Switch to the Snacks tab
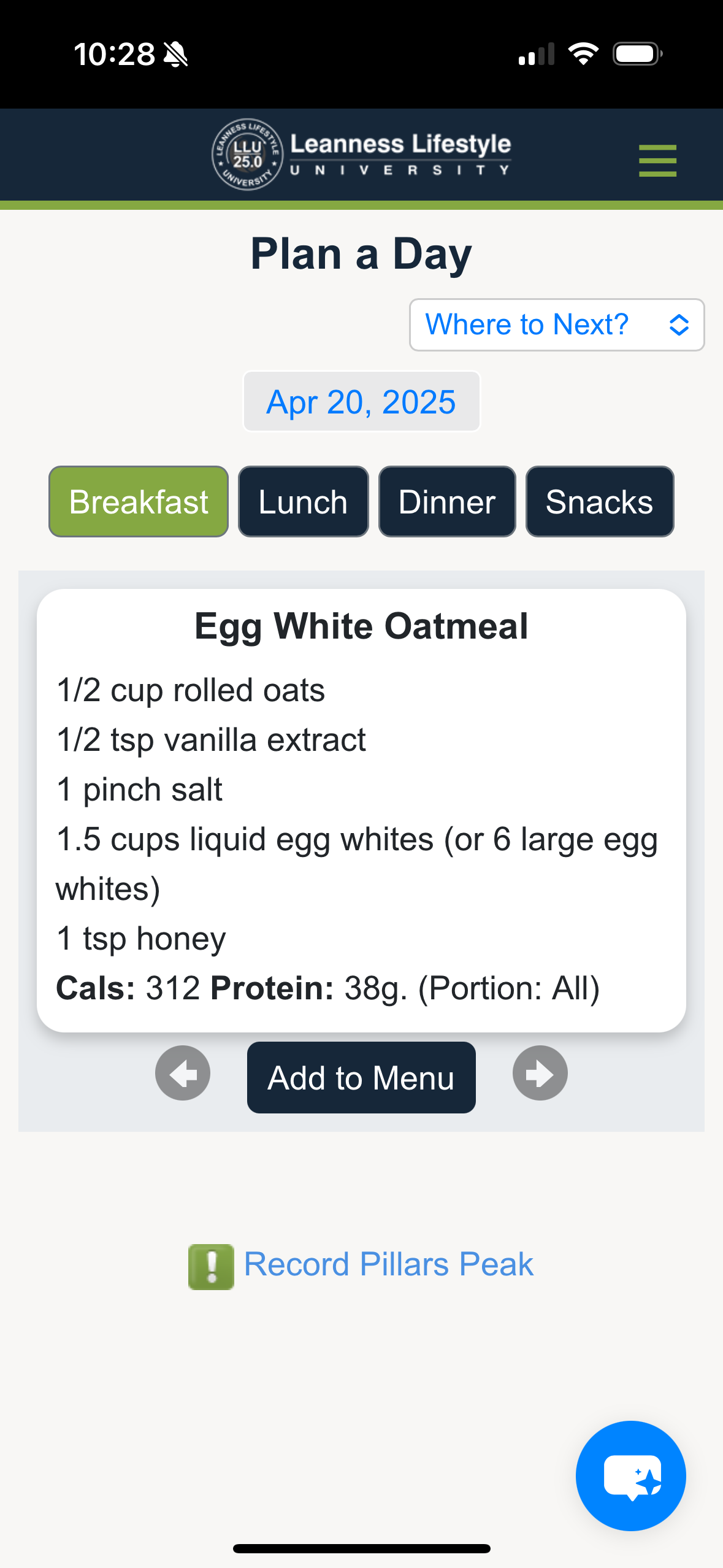This screenshot has height=1568, width=723. pyautogui.click(x=600, y=502)
